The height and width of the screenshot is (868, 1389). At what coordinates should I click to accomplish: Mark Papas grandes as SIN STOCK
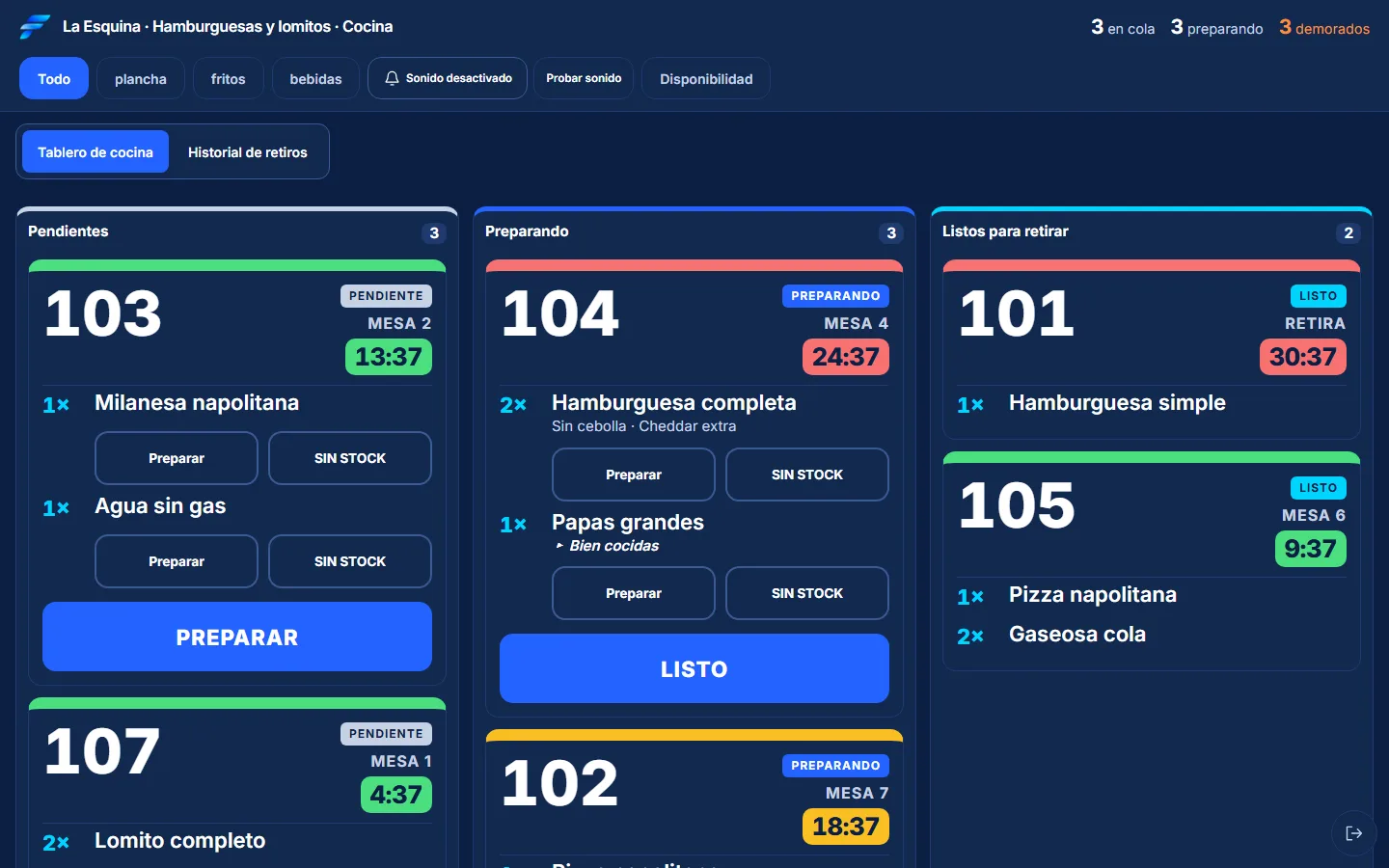tap(807, 593)
